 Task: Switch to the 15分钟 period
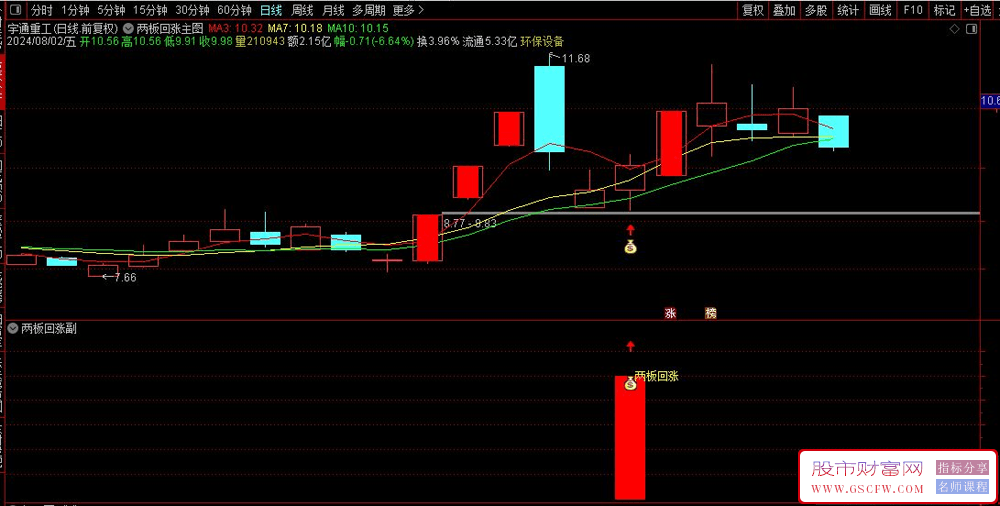[x=150, y=10]
